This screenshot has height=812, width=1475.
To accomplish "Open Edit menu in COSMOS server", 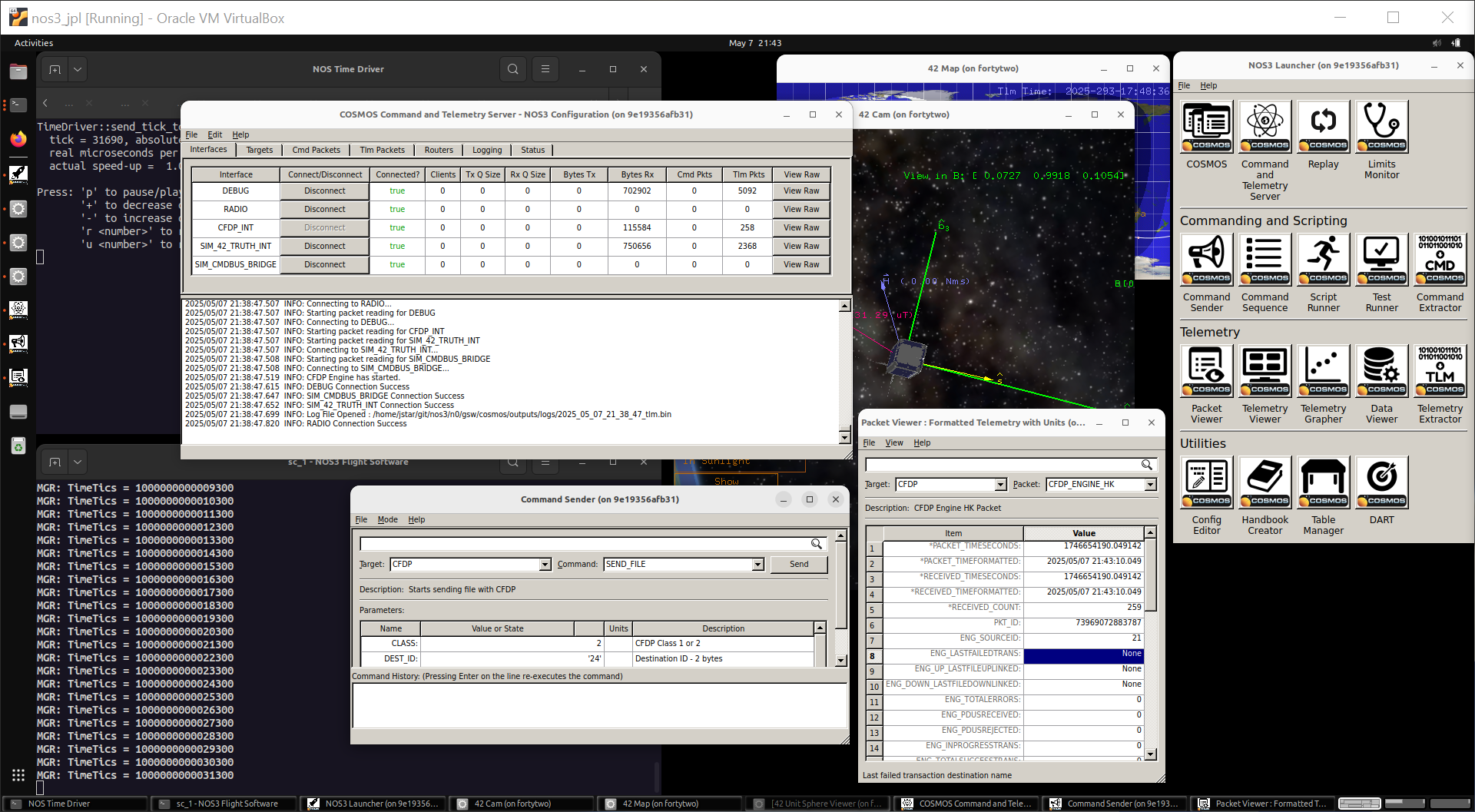I will [215, 134].
